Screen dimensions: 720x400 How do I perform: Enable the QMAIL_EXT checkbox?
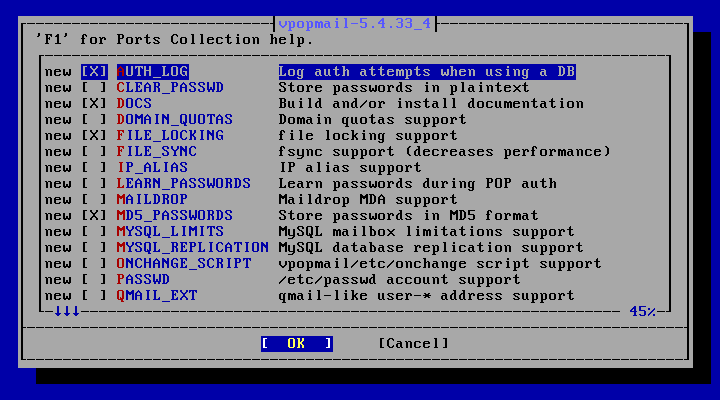94,296
